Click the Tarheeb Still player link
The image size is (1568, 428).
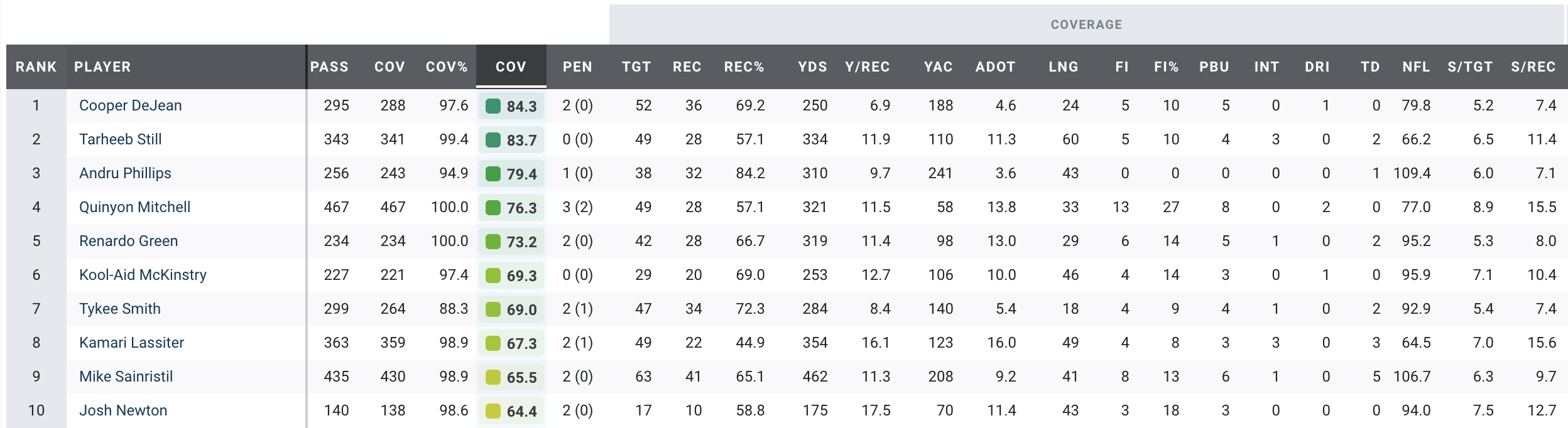[120, 139]
